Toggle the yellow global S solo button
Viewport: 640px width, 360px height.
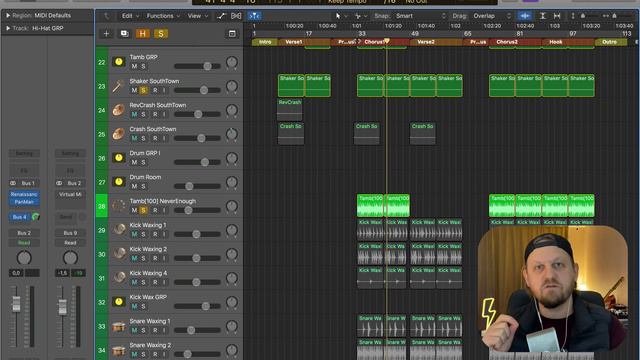tap(161, 34)
